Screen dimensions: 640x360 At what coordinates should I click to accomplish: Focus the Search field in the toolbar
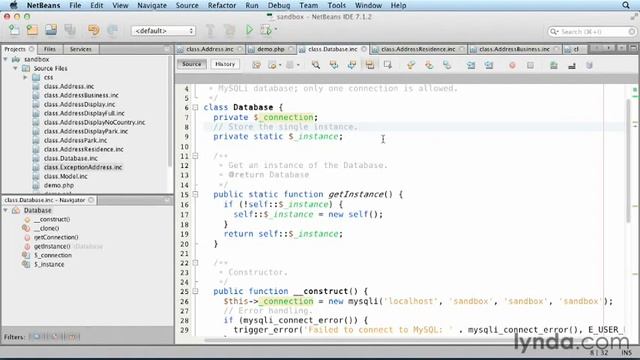(592, 31)
